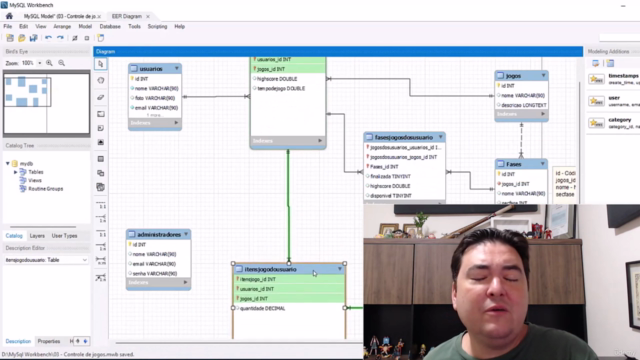Click the save model toolbar icon
The image size is (640, 360).
[x=33, y=38]
